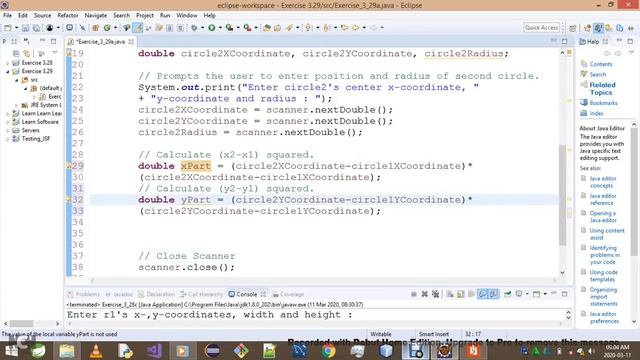Screen dimensions: 640x360
Task: Switch to the Problems tab
Action: [x=84, y=294]
